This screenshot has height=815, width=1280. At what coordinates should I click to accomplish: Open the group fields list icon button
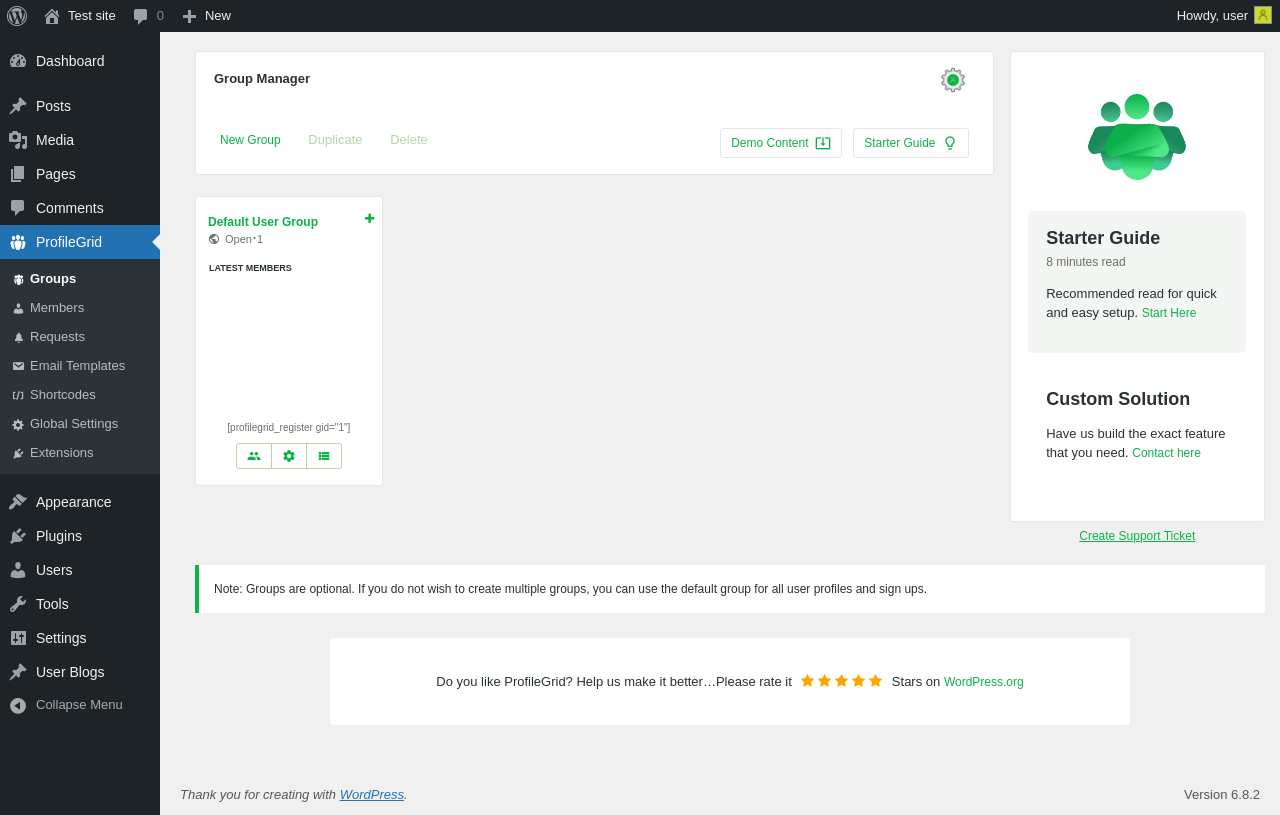click(x=324, y=456)
